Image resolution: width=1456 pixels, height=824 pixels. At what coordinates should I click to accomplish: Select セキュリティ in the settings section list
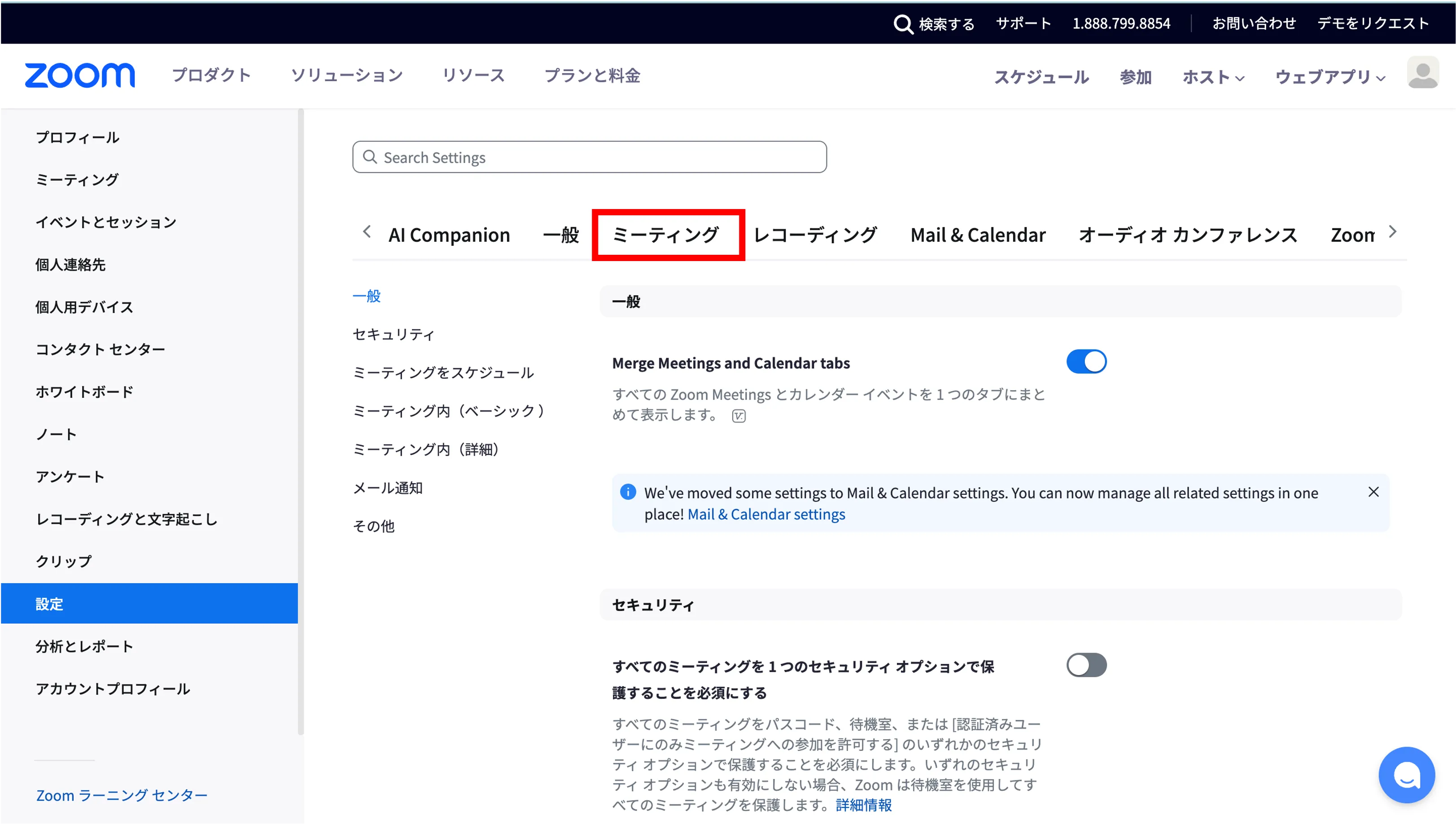click(x=394, y=335)
